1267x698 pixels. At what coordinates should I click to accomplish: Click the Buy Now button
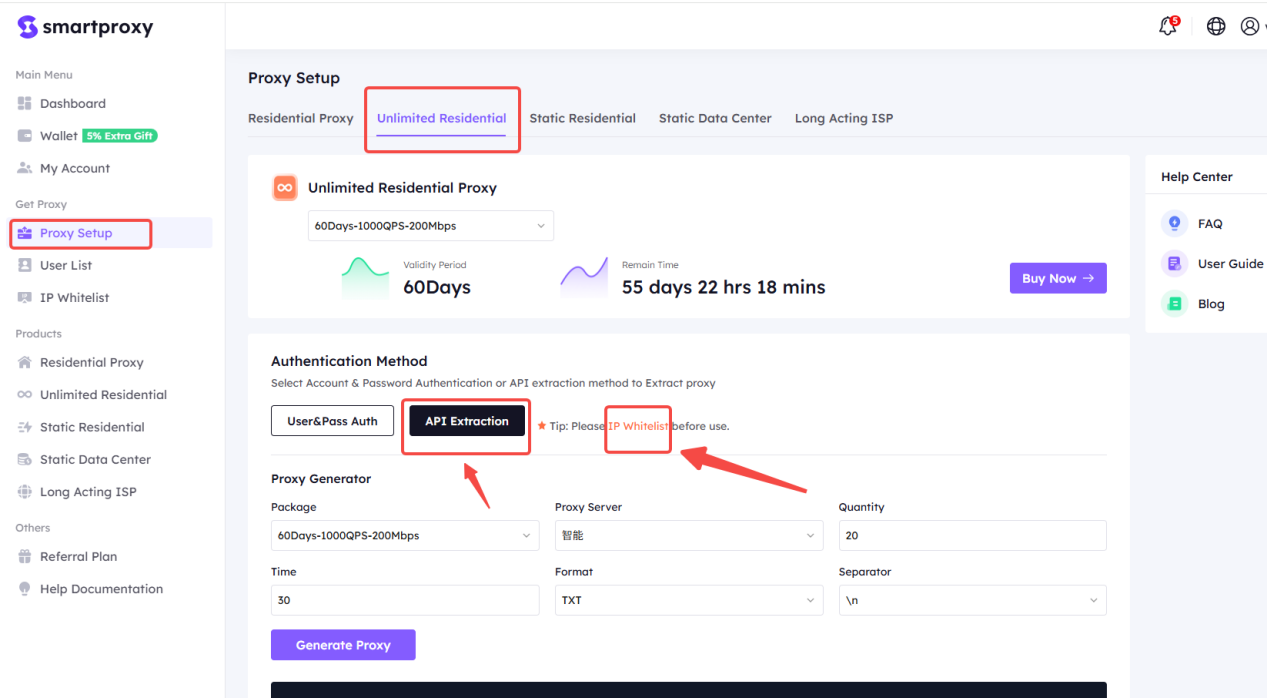(1058, 278)
